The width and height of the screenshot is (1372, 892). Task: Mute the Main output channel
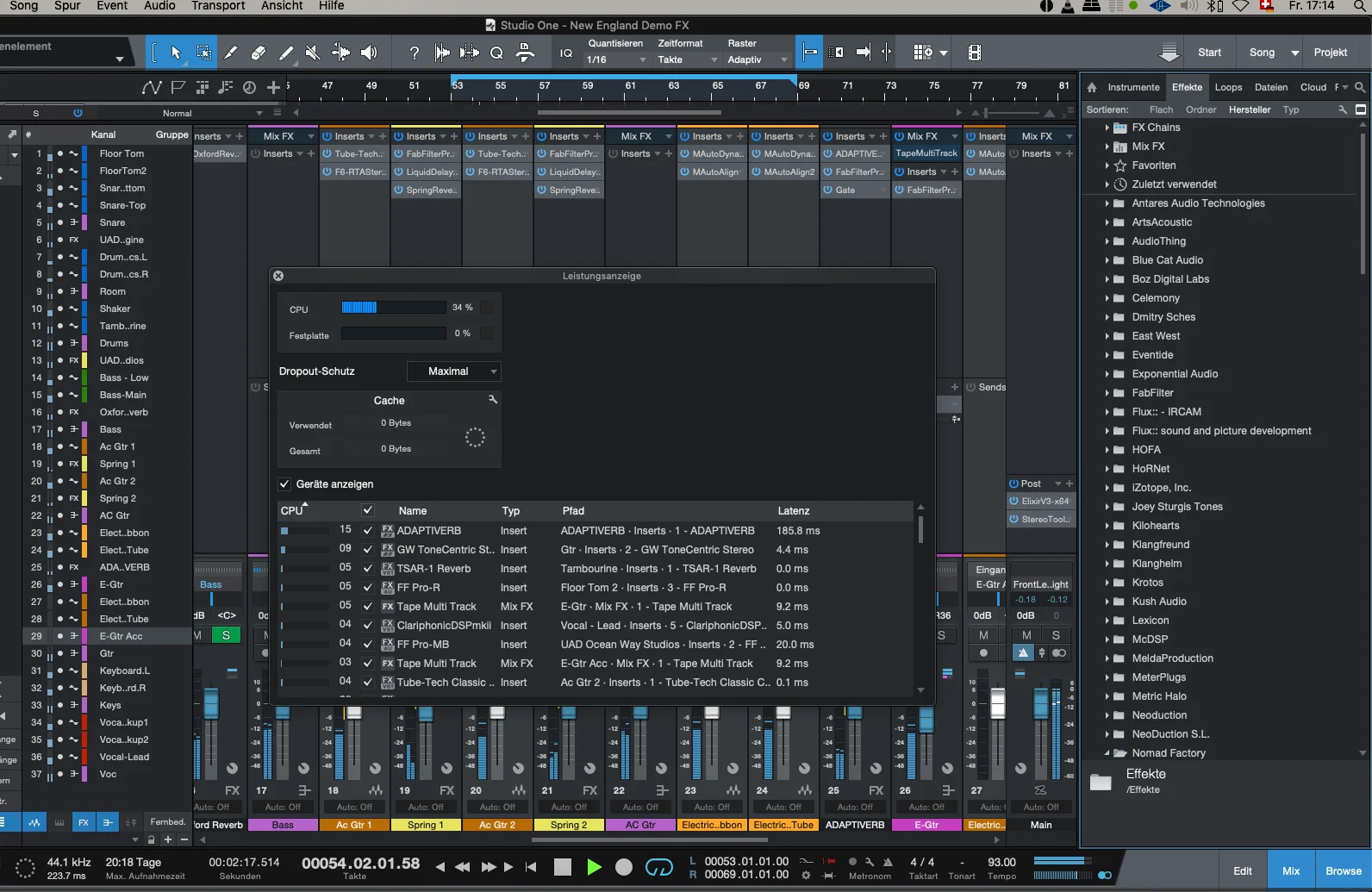click(x=1026, y=635)
